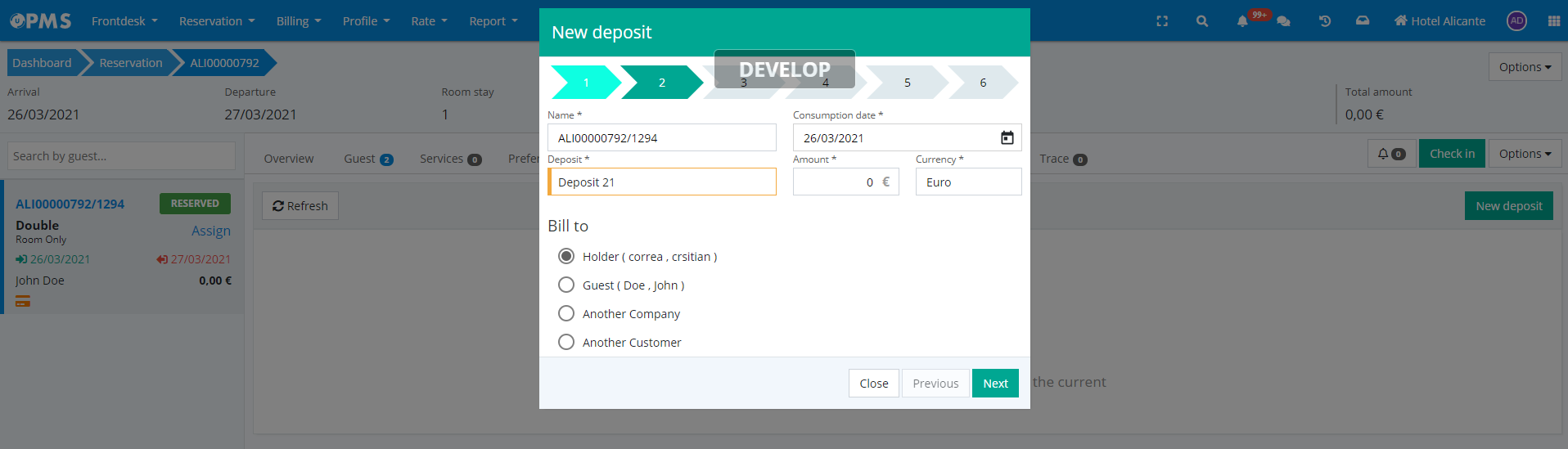
Task: Click the history clock icon
Action: 1324,21
